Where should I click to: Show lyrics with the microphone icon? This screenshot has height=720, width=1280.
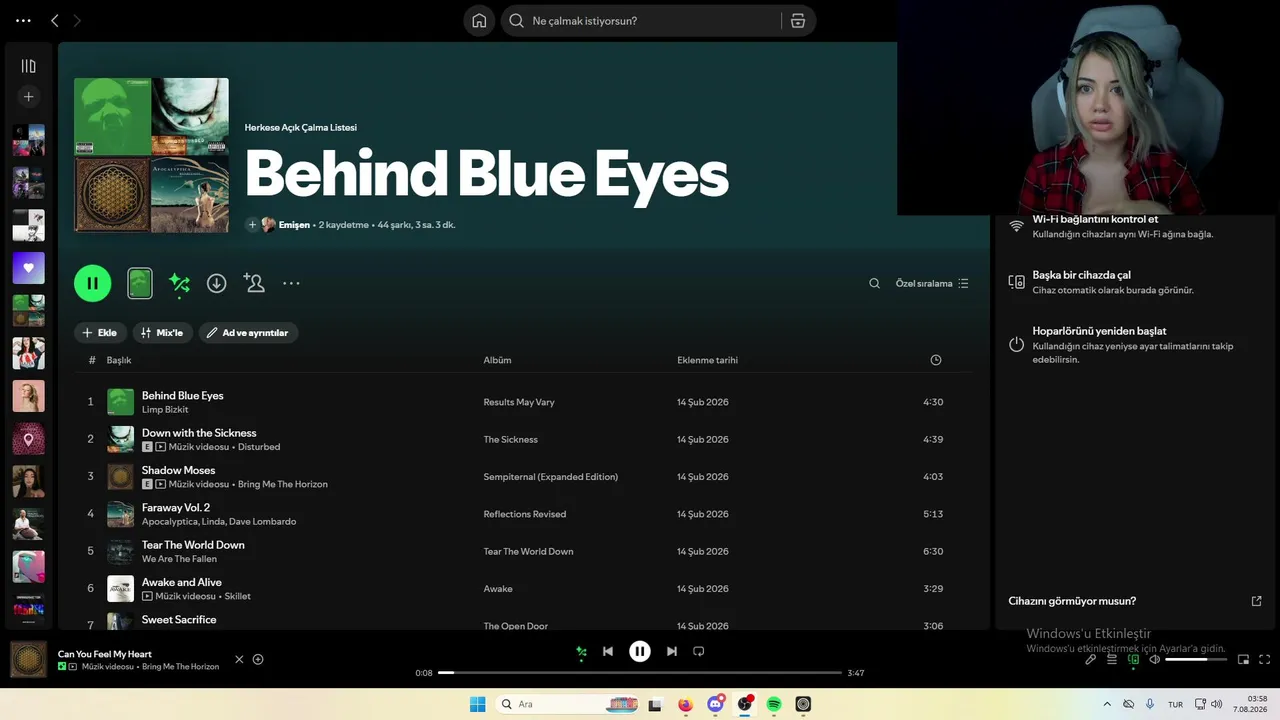click(1091, 659)
